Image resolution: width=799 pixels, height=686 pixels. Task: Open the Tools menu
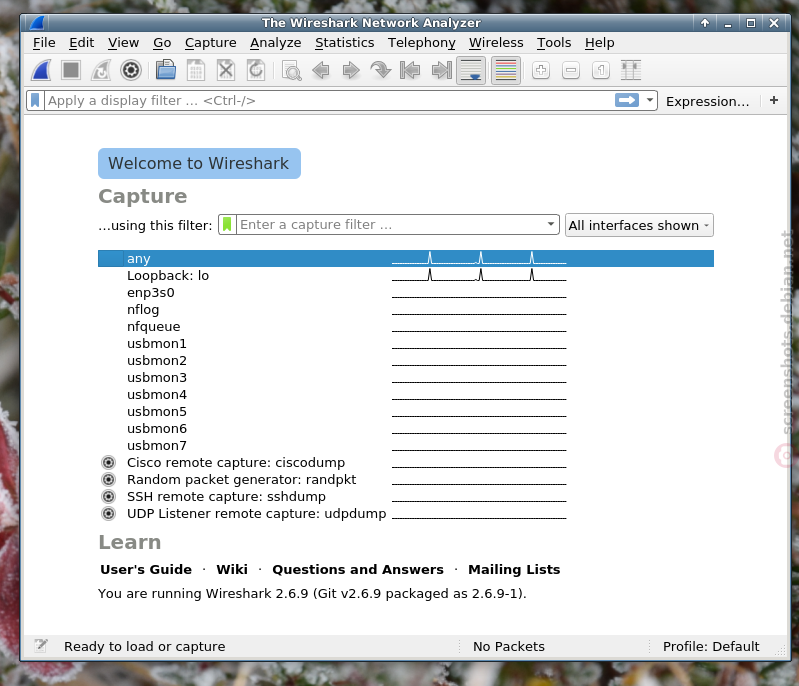point(554,43)
